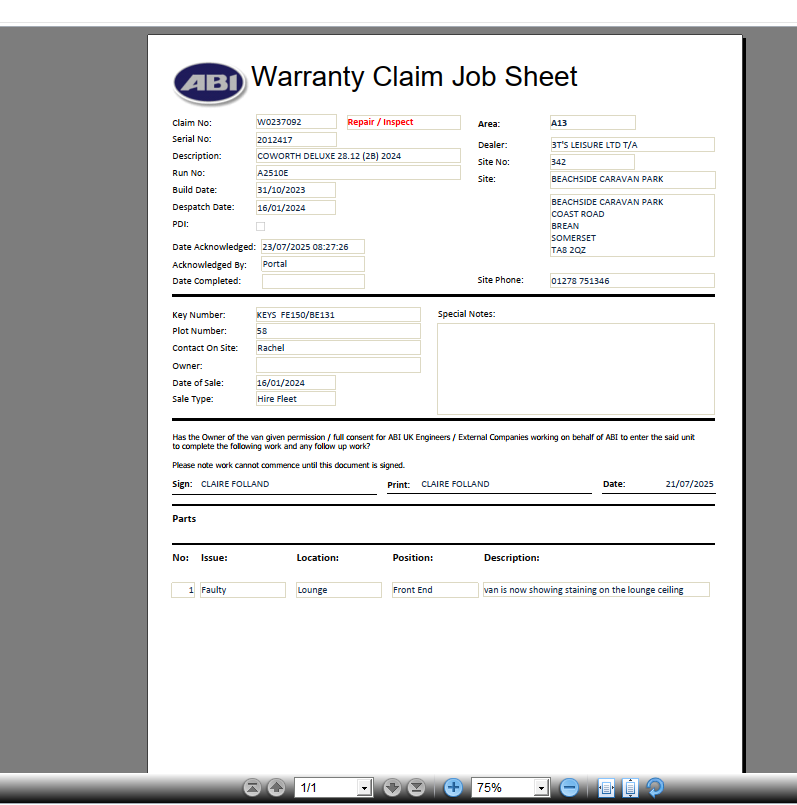Click the issue number 1 cell
Image resolution: width=797 pixels, height=805 pixels.
(183, 590)
